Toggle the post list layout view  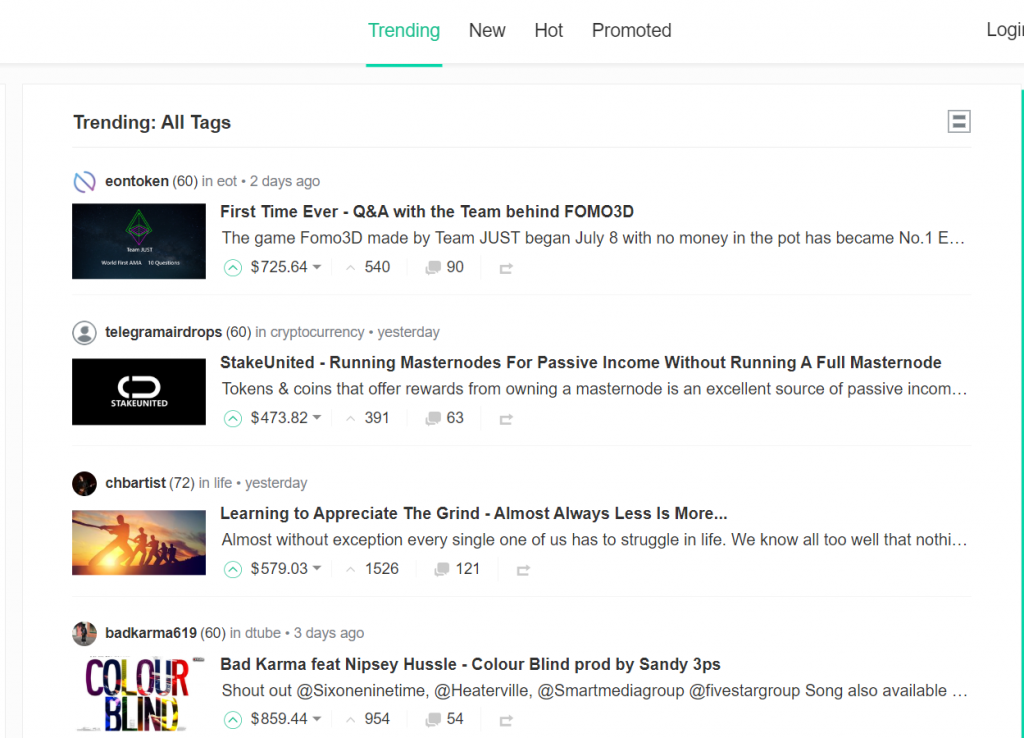959,121
